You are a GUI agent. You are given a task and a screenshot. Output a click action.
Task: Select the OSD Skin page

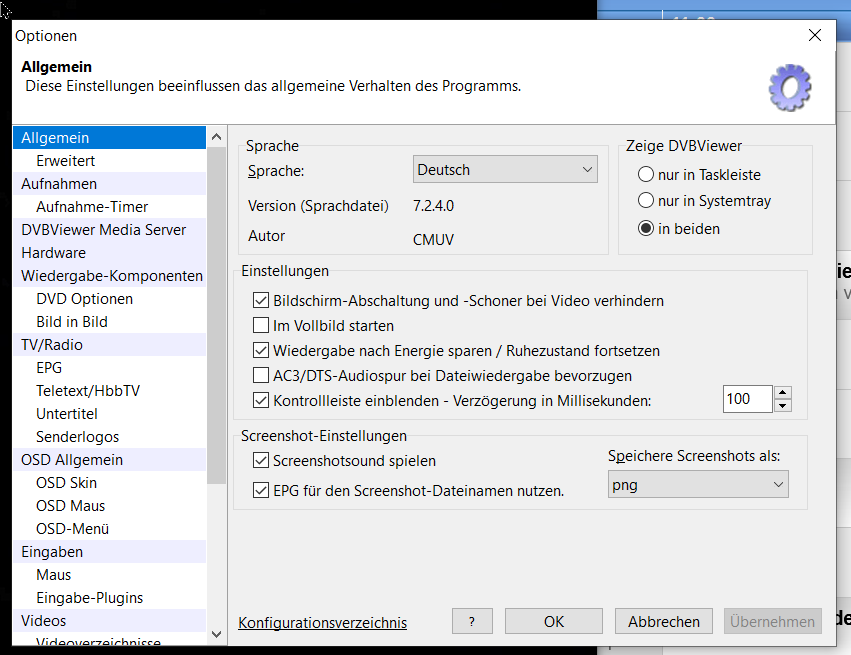coord(109,483)
